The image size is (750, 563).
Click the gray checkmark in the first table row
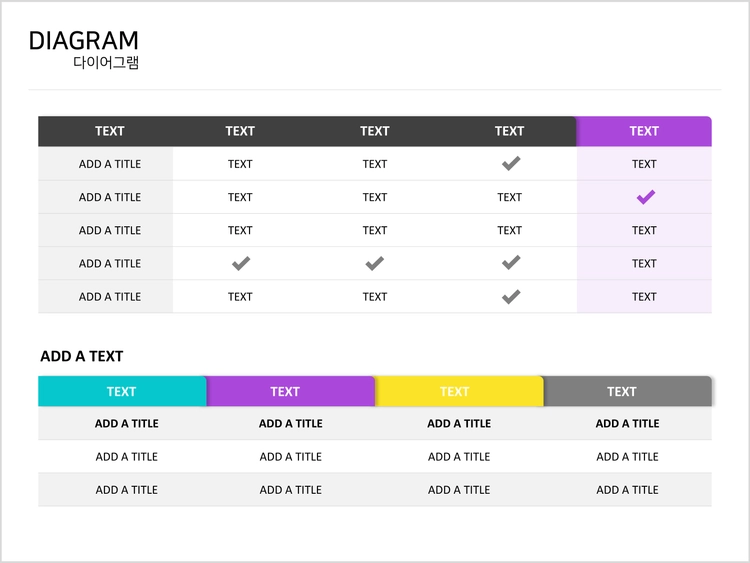pos(510,163)
